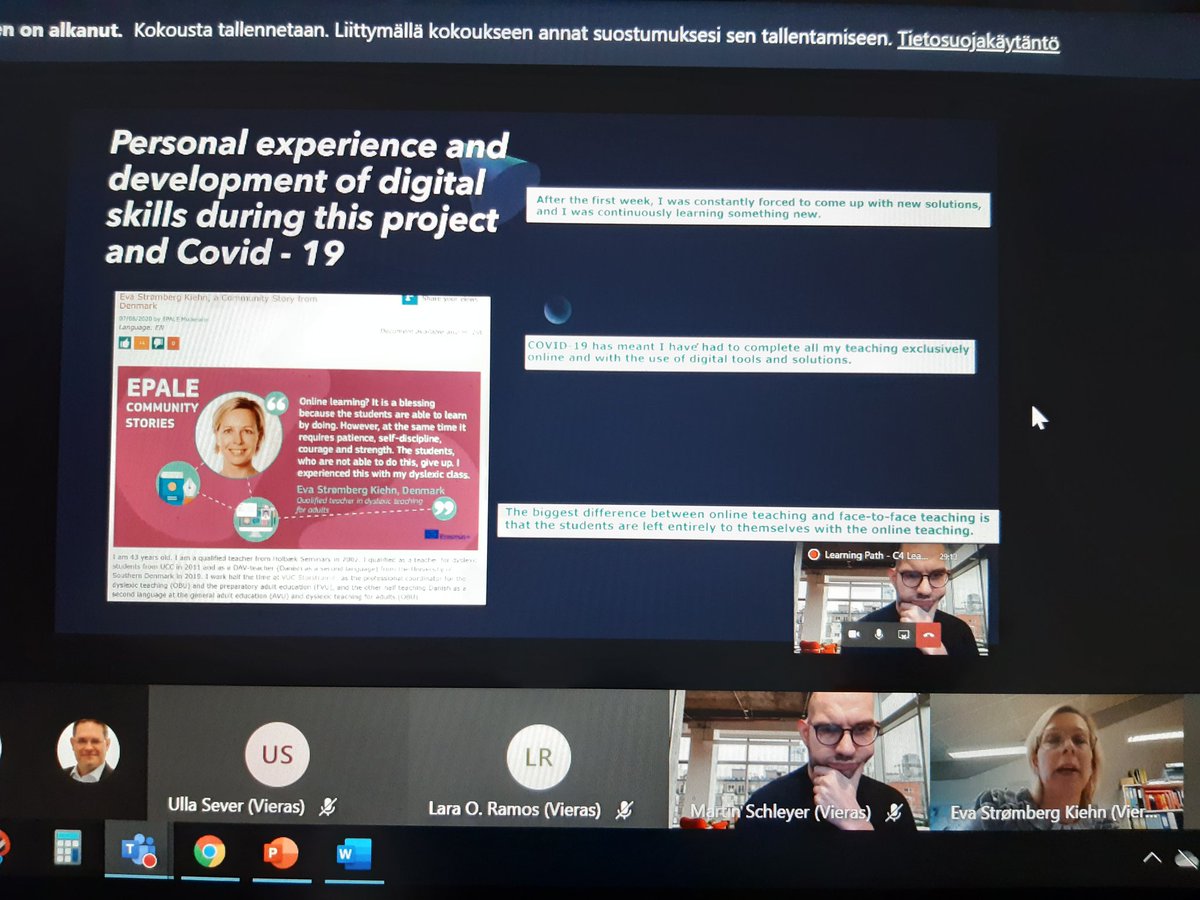Viewport: 1200px width, 900px height.
Task: Hang up using the red phone button
Action: coord(929,634)
